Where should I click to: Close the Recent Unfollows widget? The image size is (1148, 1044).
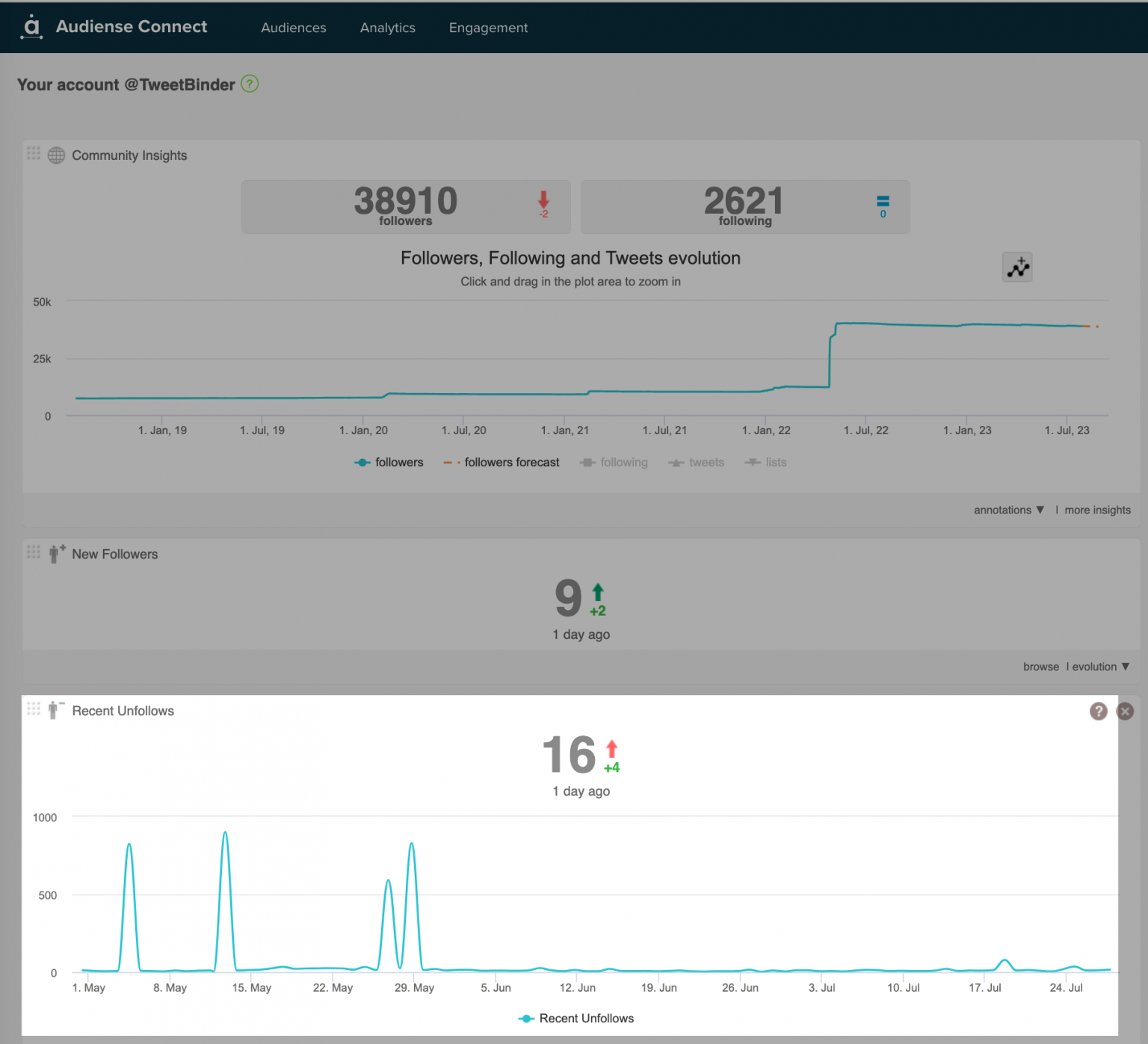[1125, 711]
